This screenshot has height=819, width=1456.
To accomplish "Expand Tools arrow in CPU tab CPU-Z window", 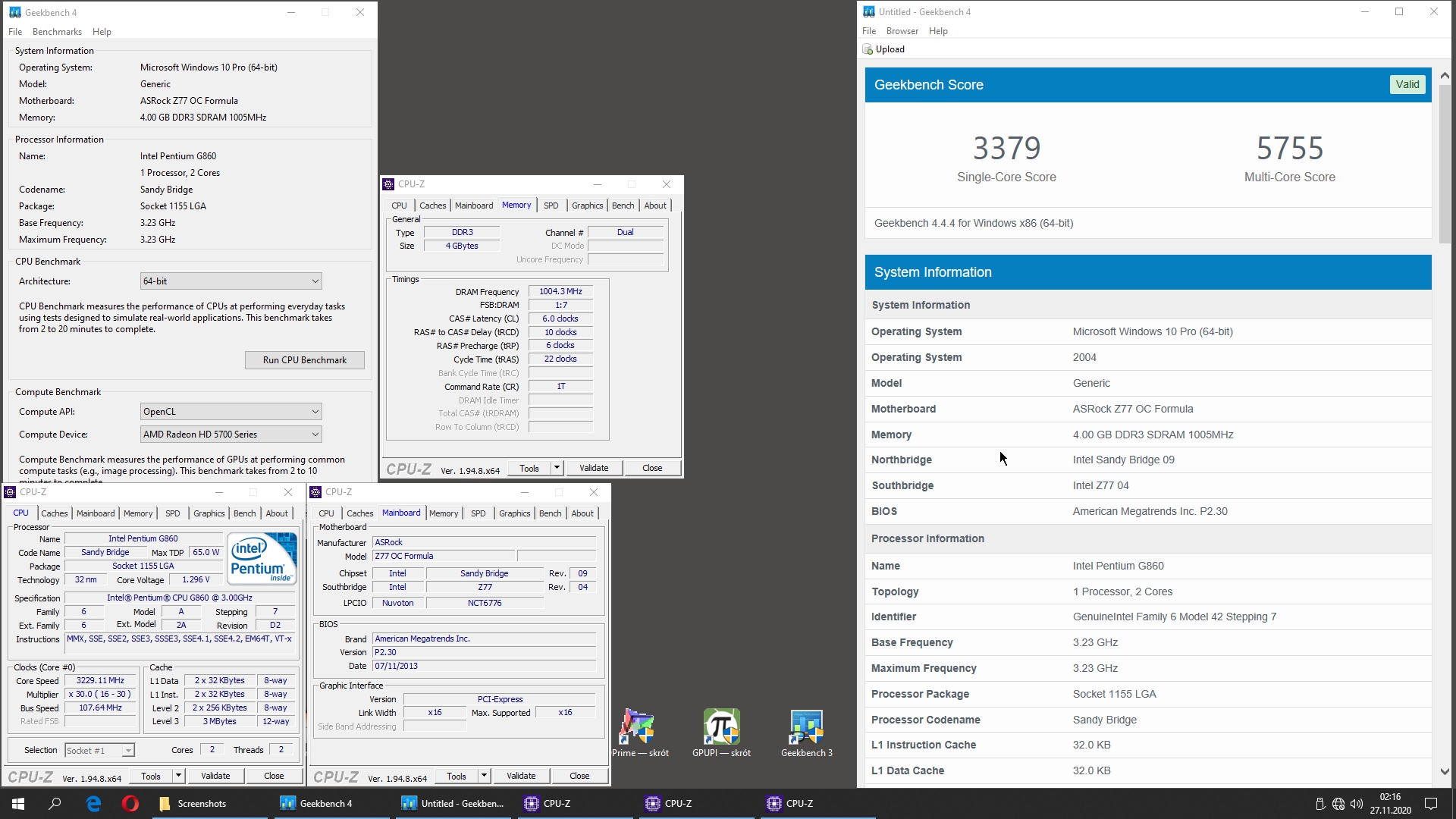I will (x=178, y=776).
